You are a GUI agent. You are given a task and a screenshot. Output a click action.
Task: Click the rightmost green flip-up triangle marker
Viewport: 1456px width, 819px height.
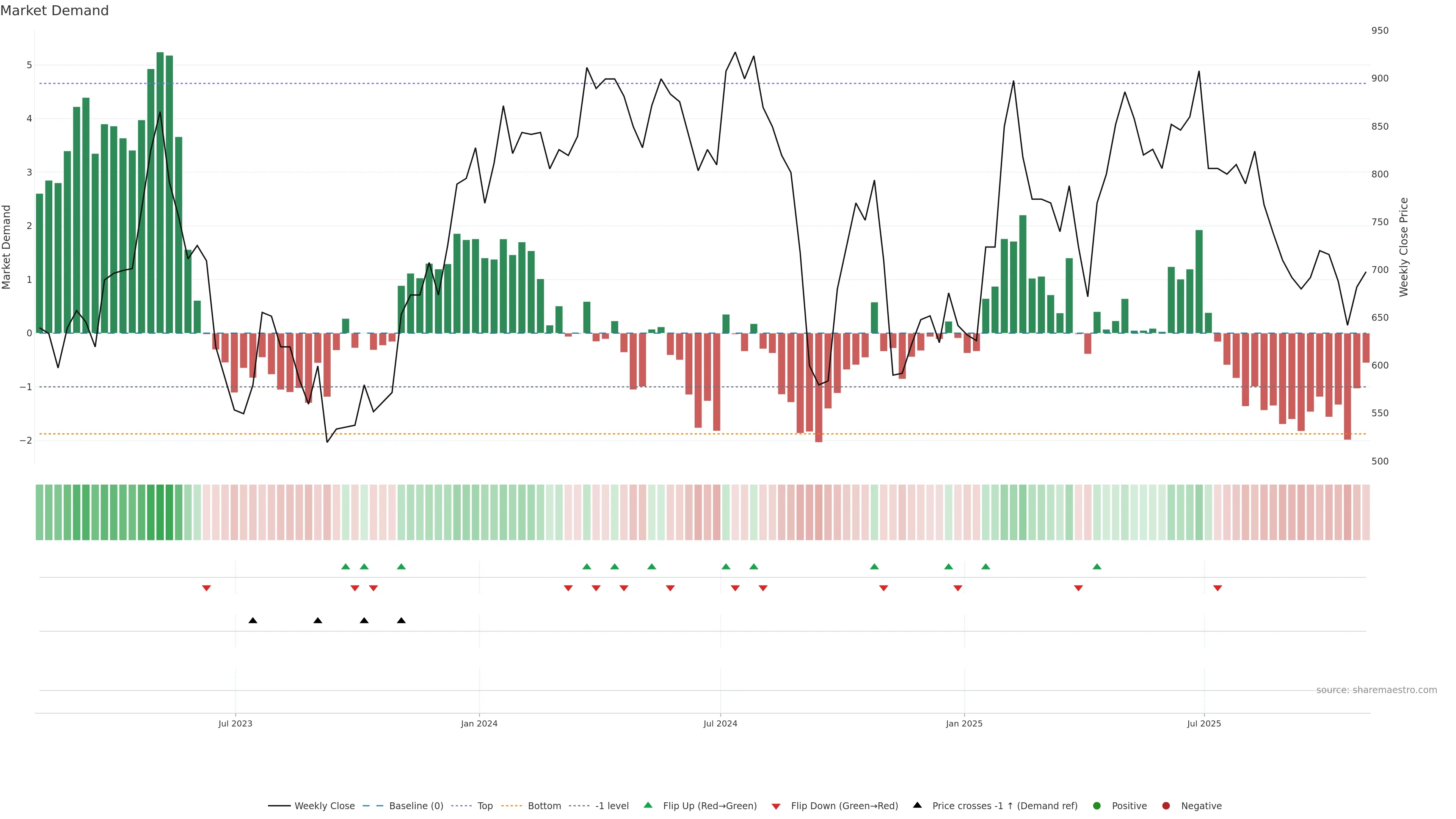pyautogui.click(x=1097, y=566)
